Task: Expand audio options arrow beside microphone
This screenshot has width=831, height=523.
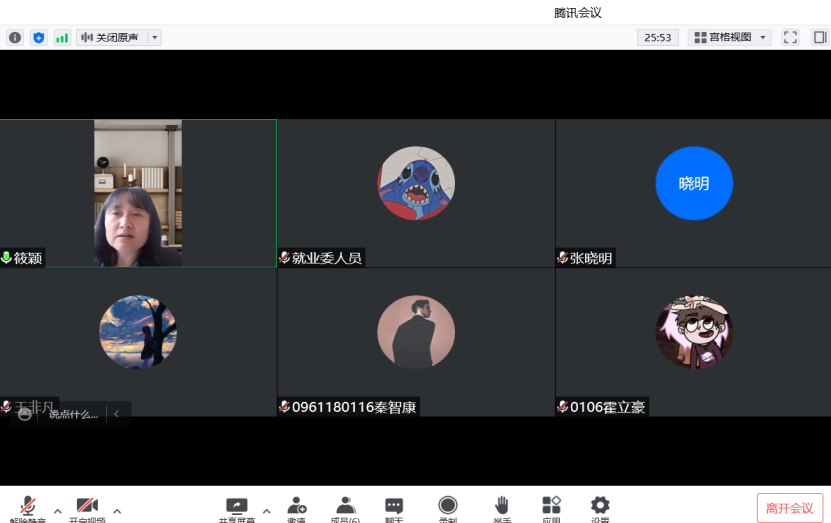Action: (57, 510)
